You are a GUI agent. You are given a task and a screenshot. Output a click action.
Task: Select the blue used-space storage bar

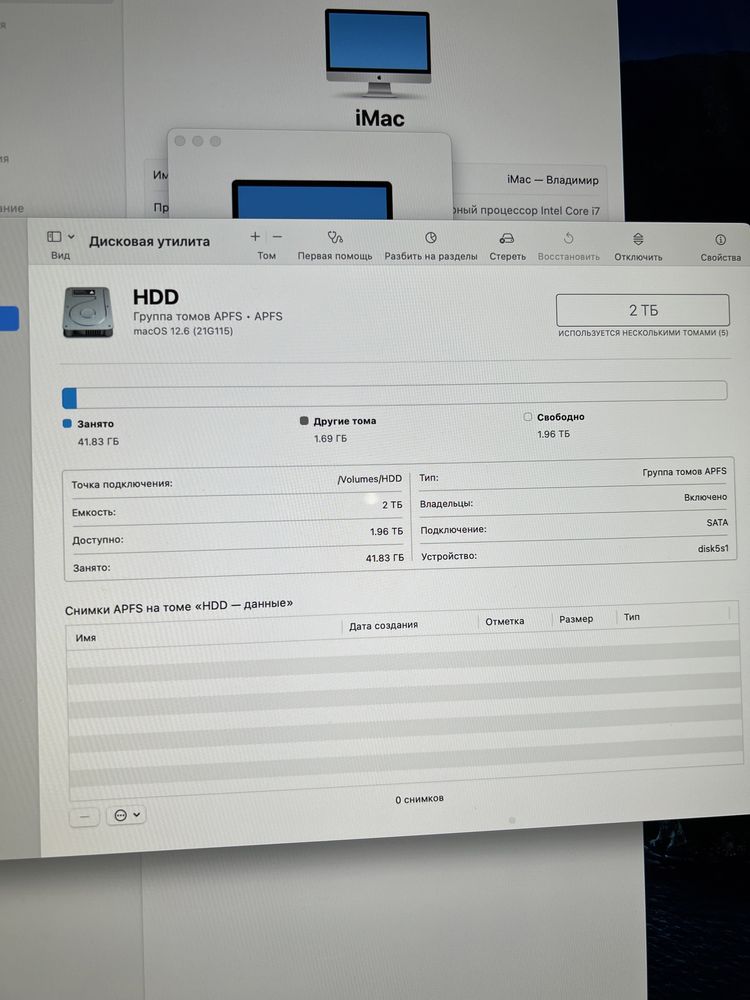tap(70, 398)
